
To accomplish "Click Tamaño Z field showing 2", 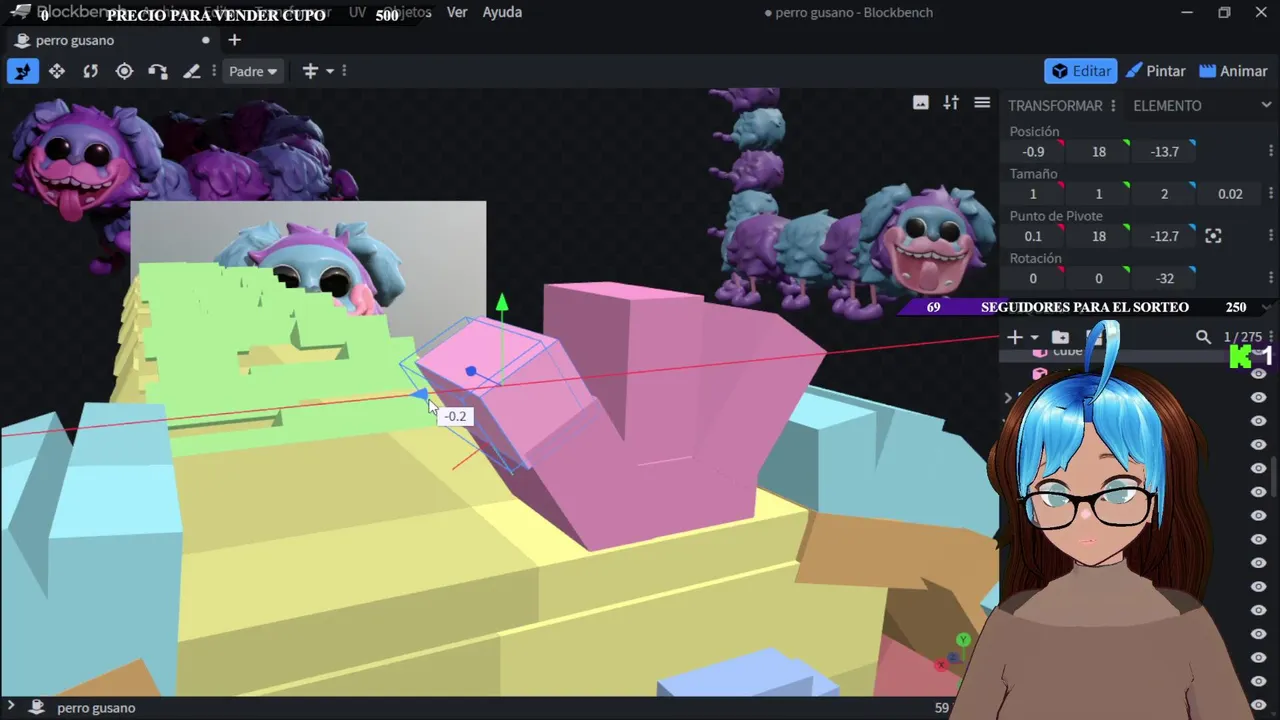I will point(1164,193).
